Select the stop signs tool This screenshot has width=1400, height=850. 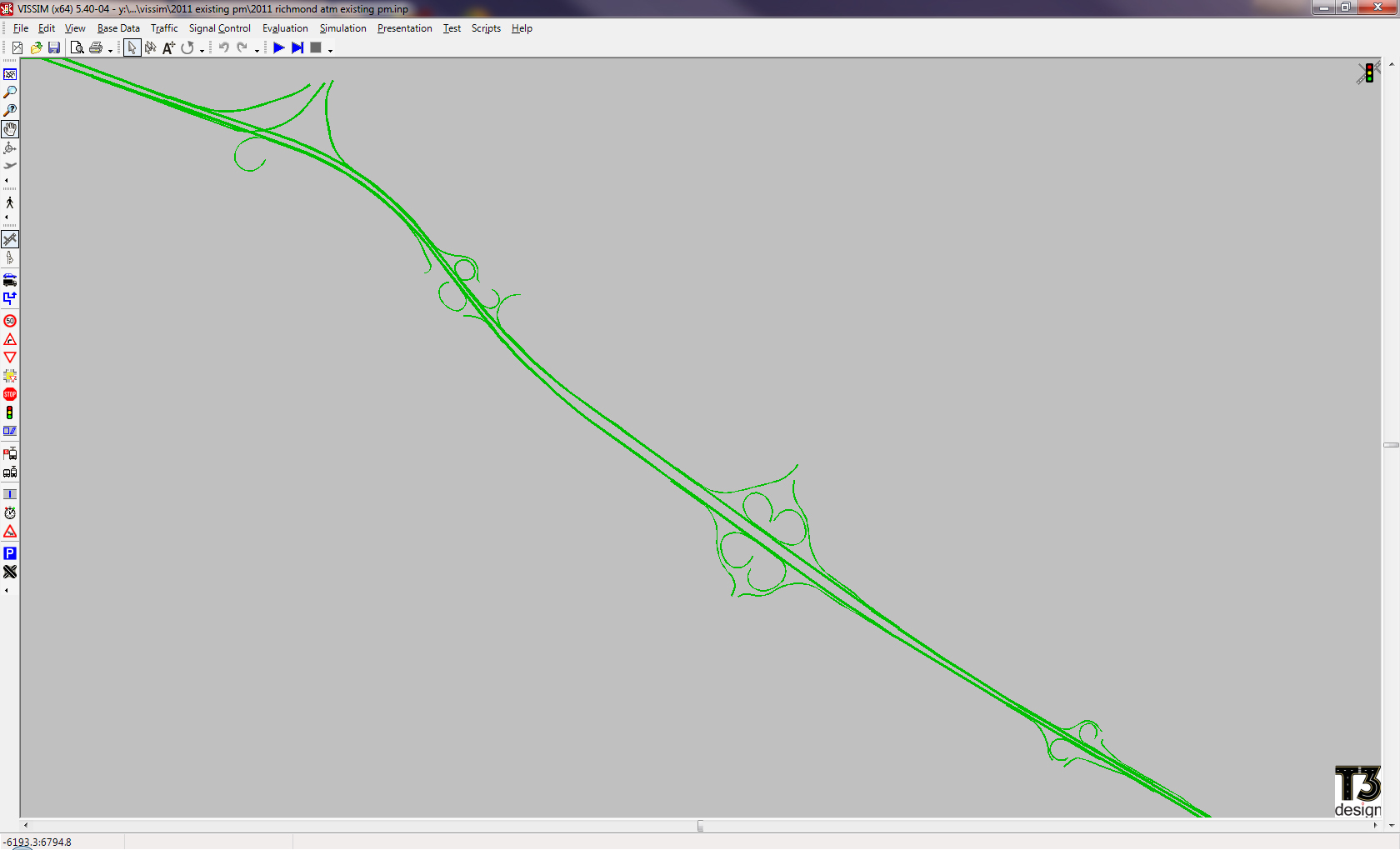coord(10,394)
